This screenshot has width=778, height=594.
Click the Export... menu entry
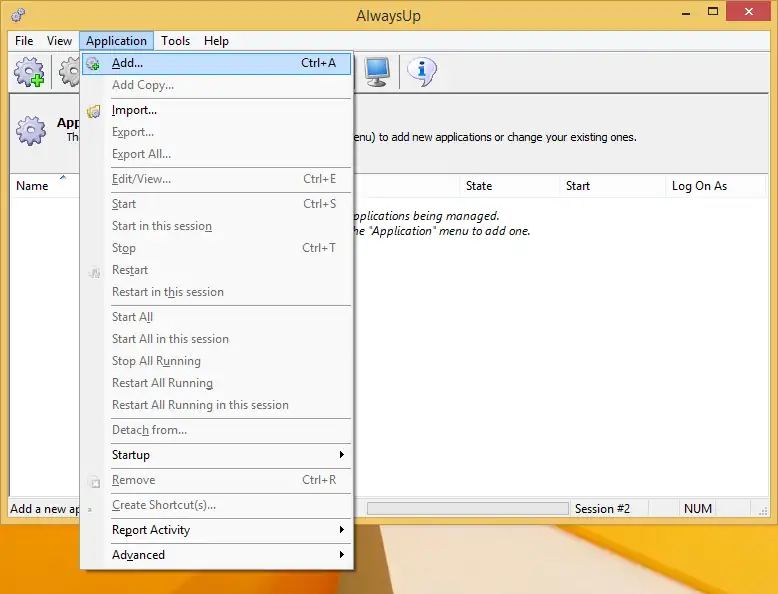pyautogui.click(x=216, y=132)
